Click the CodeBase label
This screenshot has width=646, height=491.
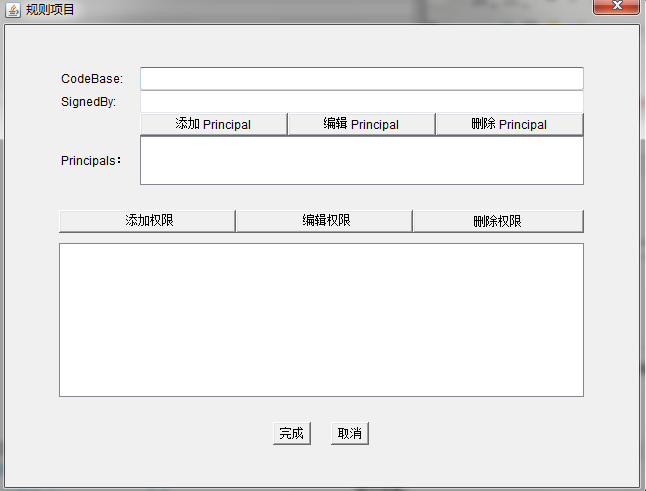(92, 79)
